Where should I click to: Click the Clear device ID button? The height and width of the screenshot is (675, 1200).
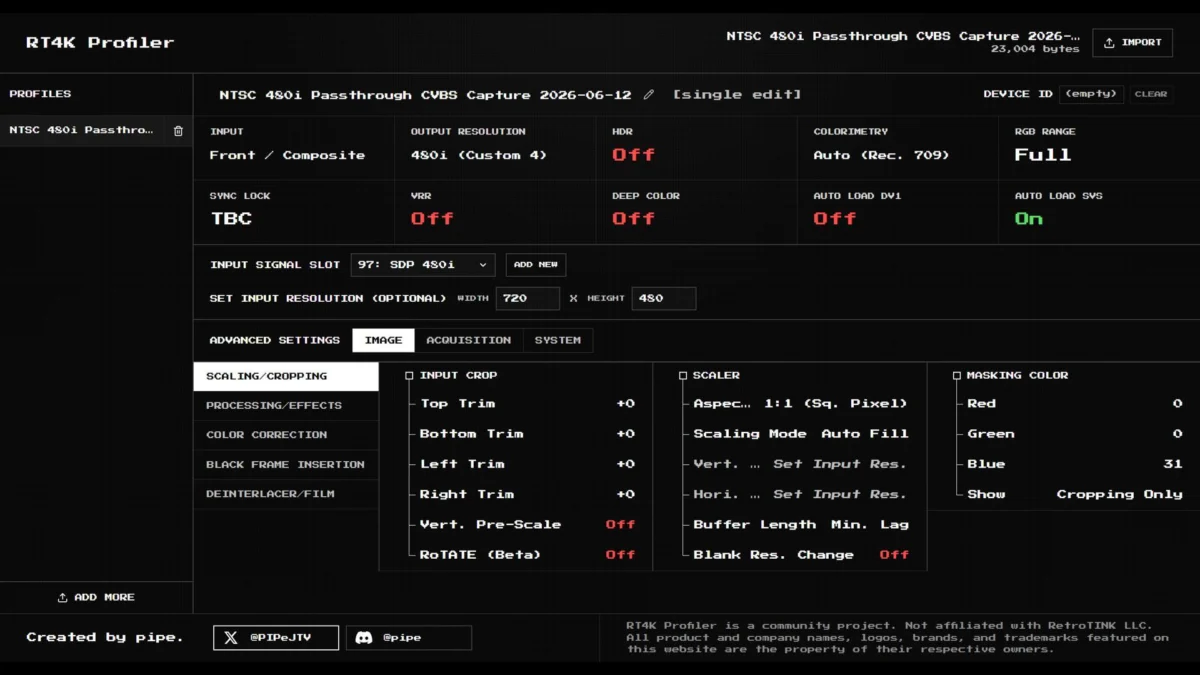1151,94
